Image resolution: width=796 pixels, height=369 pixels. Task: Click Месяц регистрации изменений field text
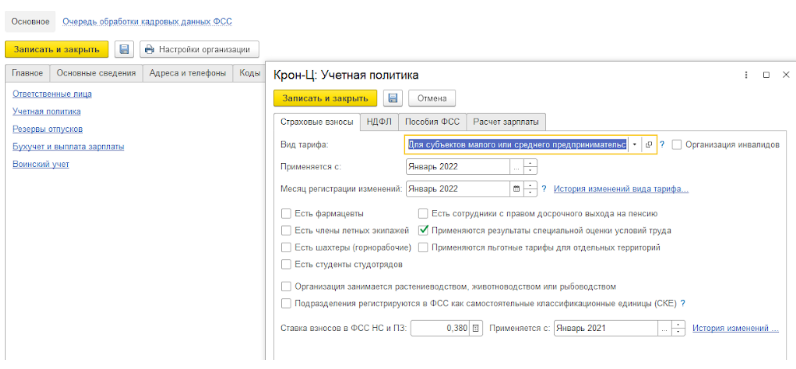[x=458, y=189]
